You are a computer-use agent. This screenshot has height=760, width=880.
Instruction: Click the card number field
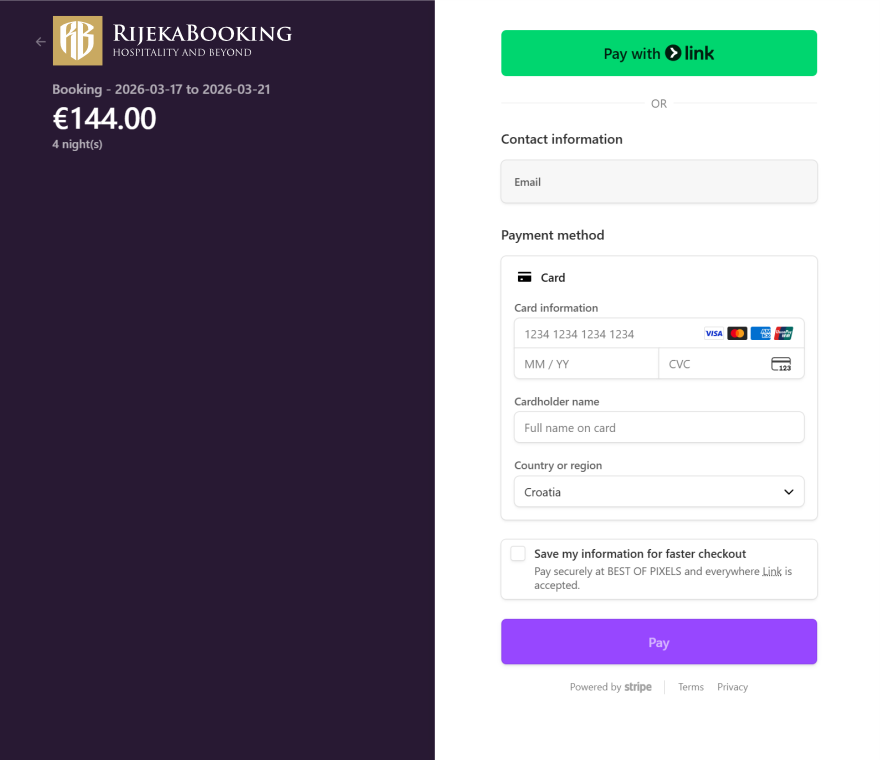(605, 334)
